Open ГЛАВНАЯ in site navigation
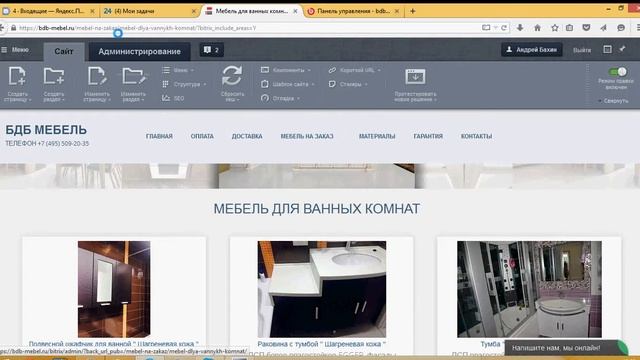The image size is (640, 360). [159, 136]
